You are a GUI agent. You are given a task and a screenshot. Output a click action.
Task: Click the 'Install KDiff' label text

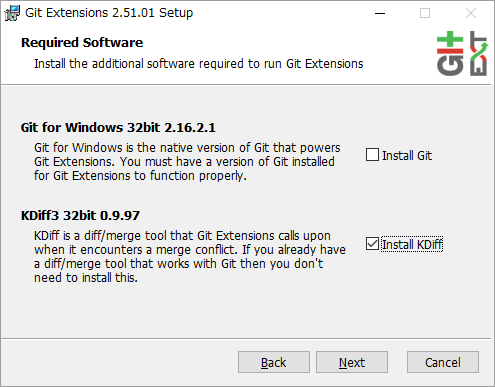click(x=412, y=244)
